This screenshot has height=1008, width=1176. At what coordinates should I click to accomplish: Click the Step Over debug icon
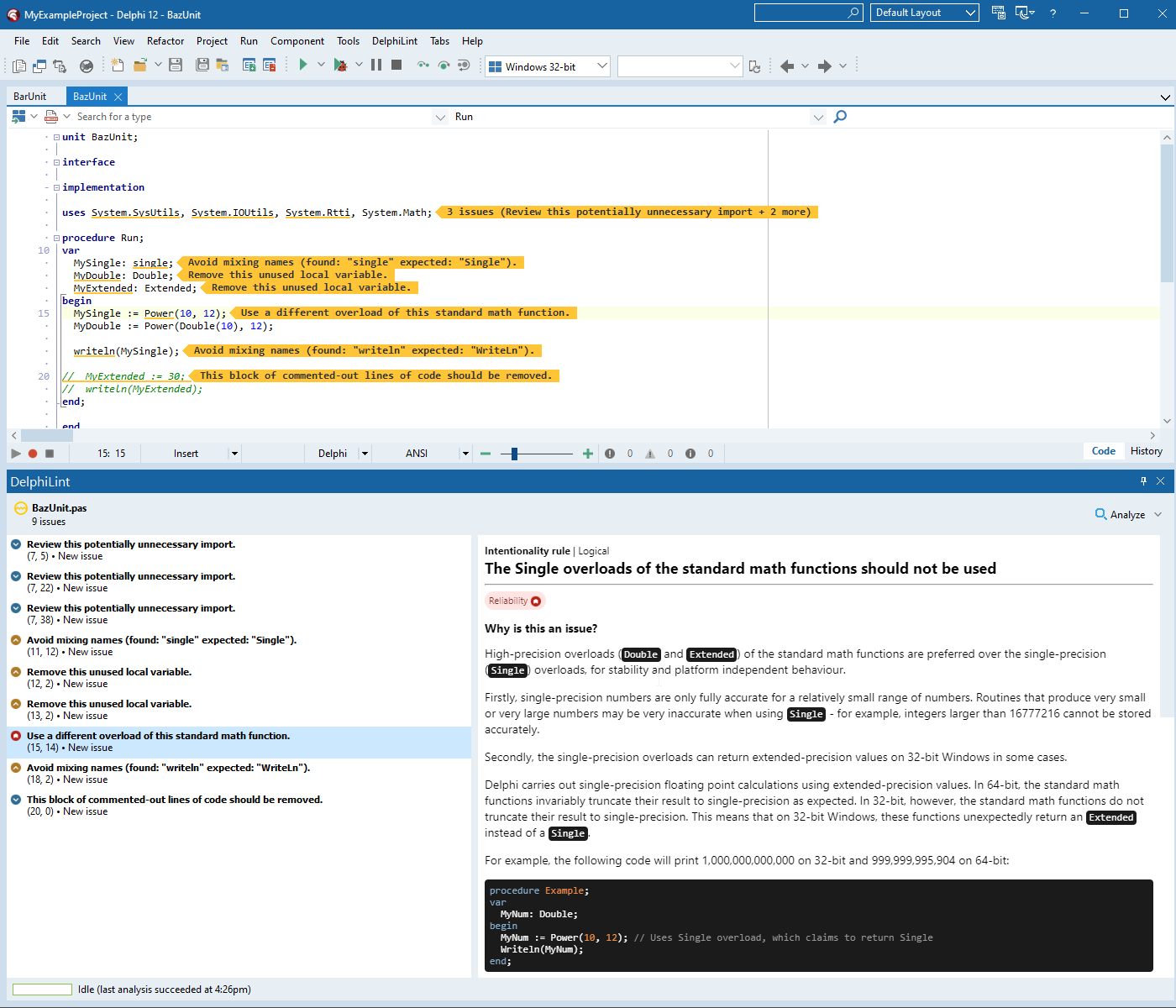tap(444, 66)
